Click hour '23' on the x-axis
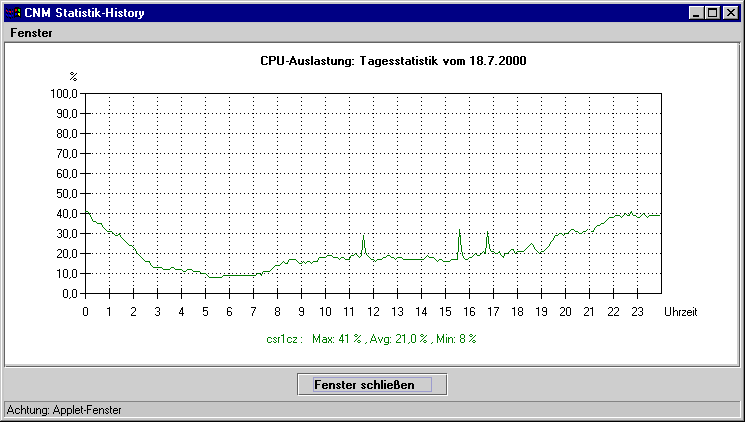This screenshot has height=422, width=745. (x=637, y=312)
